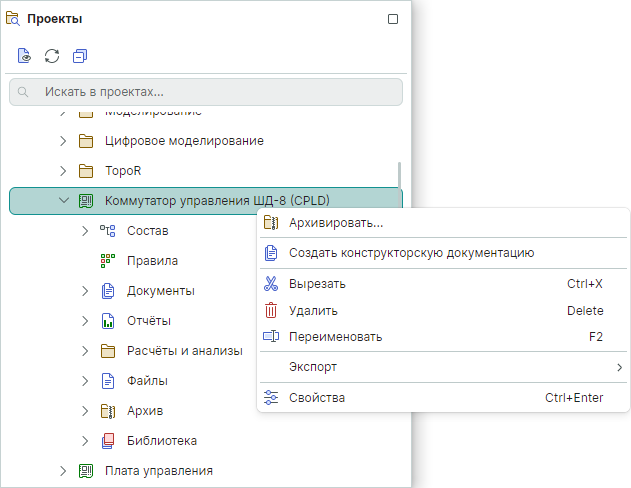Click the Искать в проектах search field
This screenshot has width=631, height=488.
(x=206, y=92)
